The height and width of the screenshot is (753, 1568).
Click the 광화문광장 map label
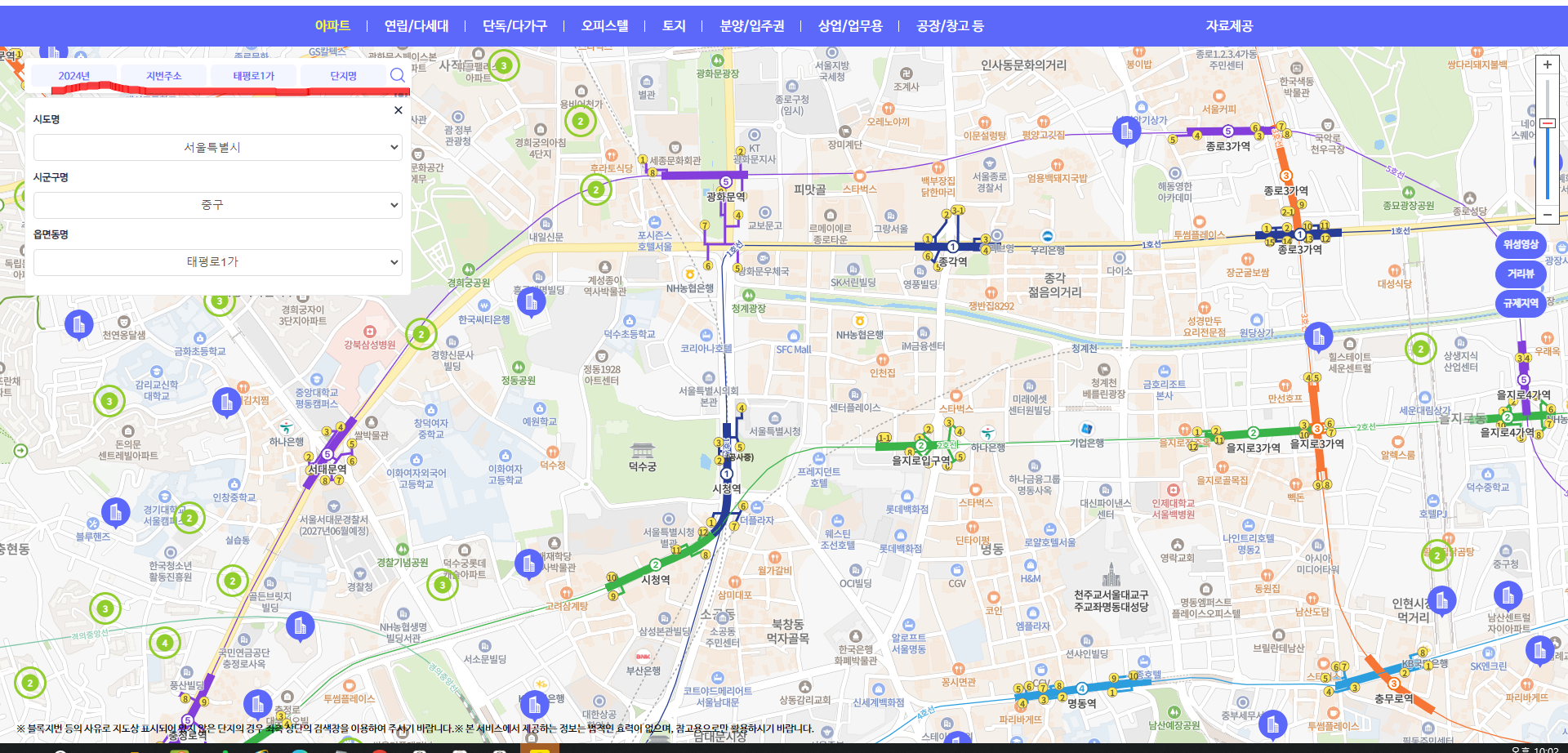click(x=718, y=74)
